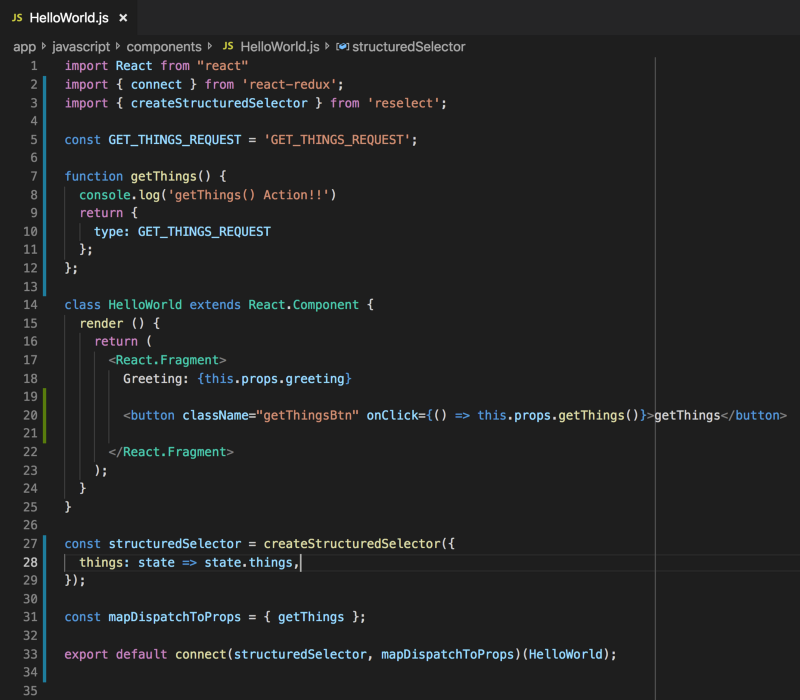Click 'render' method on line 15
This screenshot has height=700, width=800.
tap(101, 323)
